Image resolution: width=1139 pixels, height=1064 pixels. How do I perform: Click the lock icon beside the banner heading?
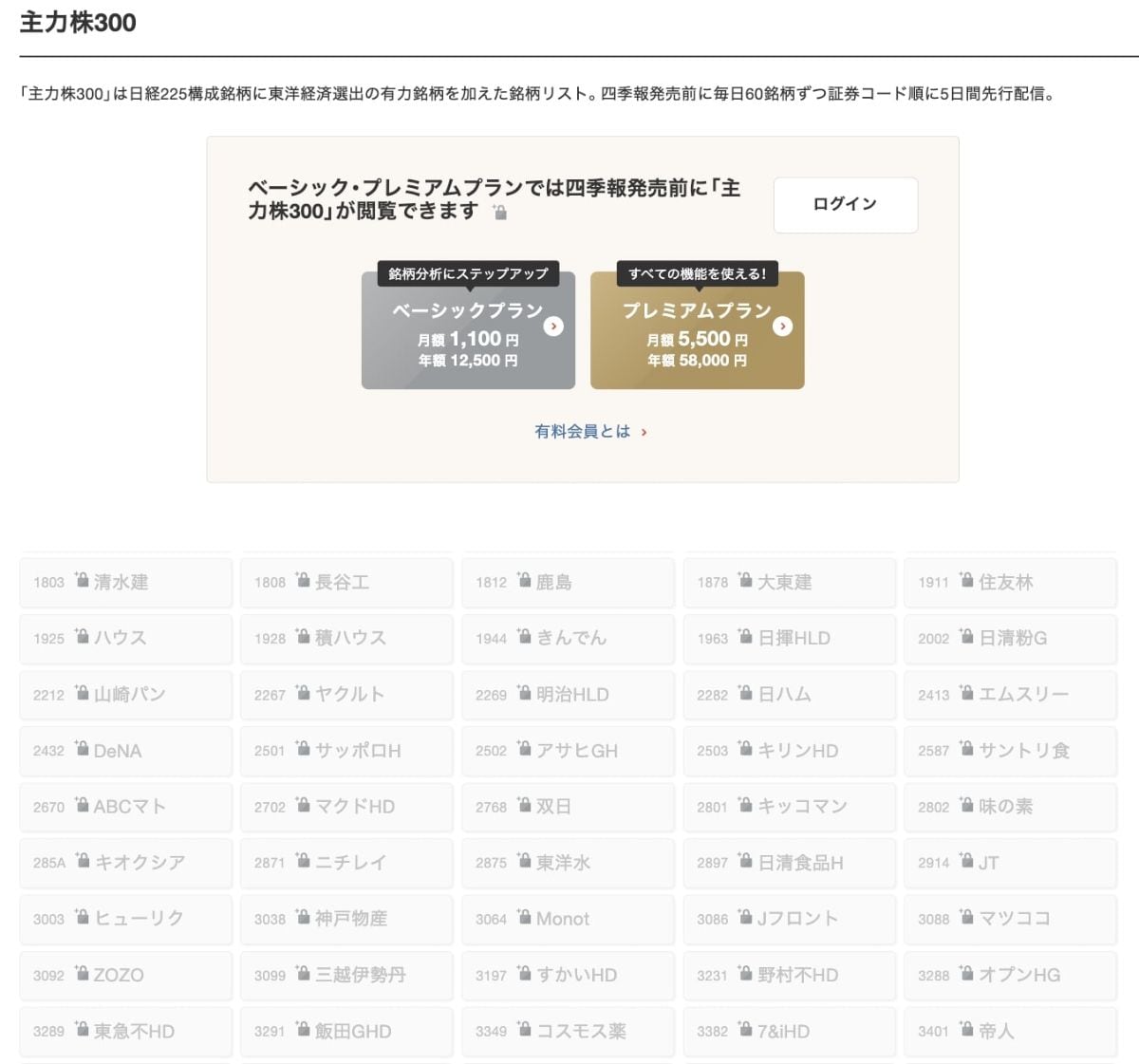[499, 213]
